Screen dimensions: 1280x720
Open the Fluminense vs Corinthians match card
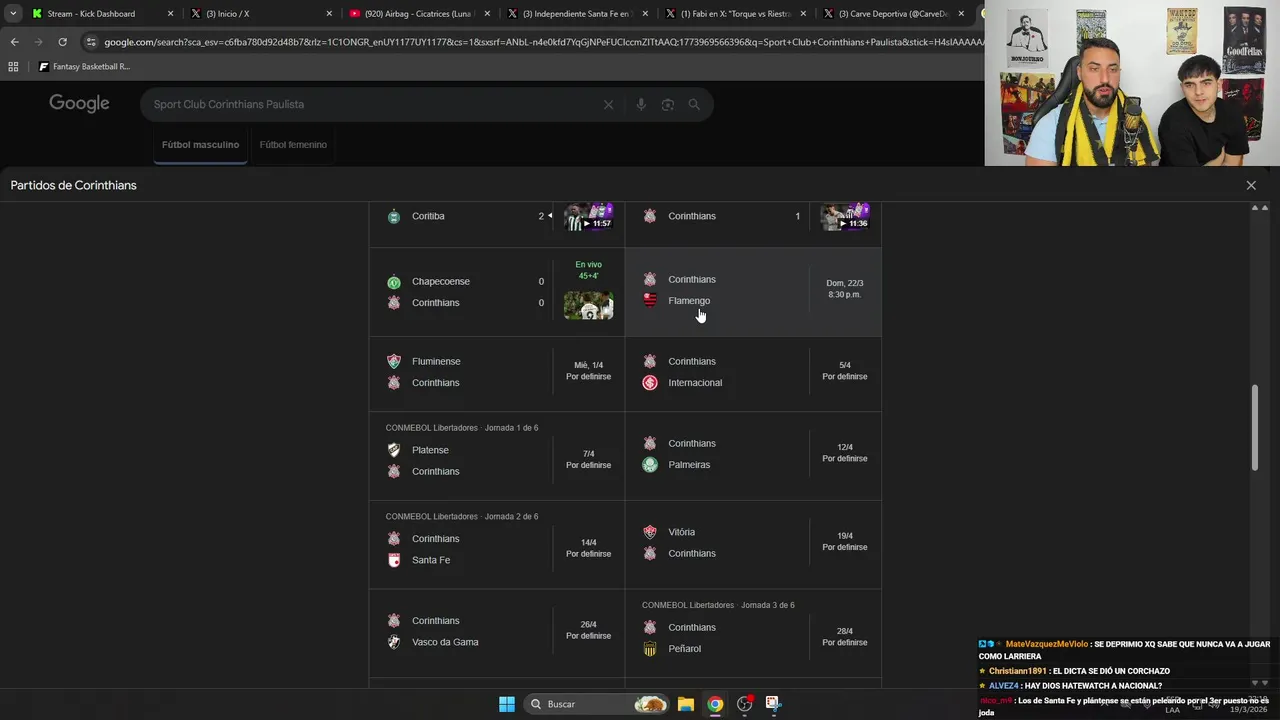(x=497, y=372)
